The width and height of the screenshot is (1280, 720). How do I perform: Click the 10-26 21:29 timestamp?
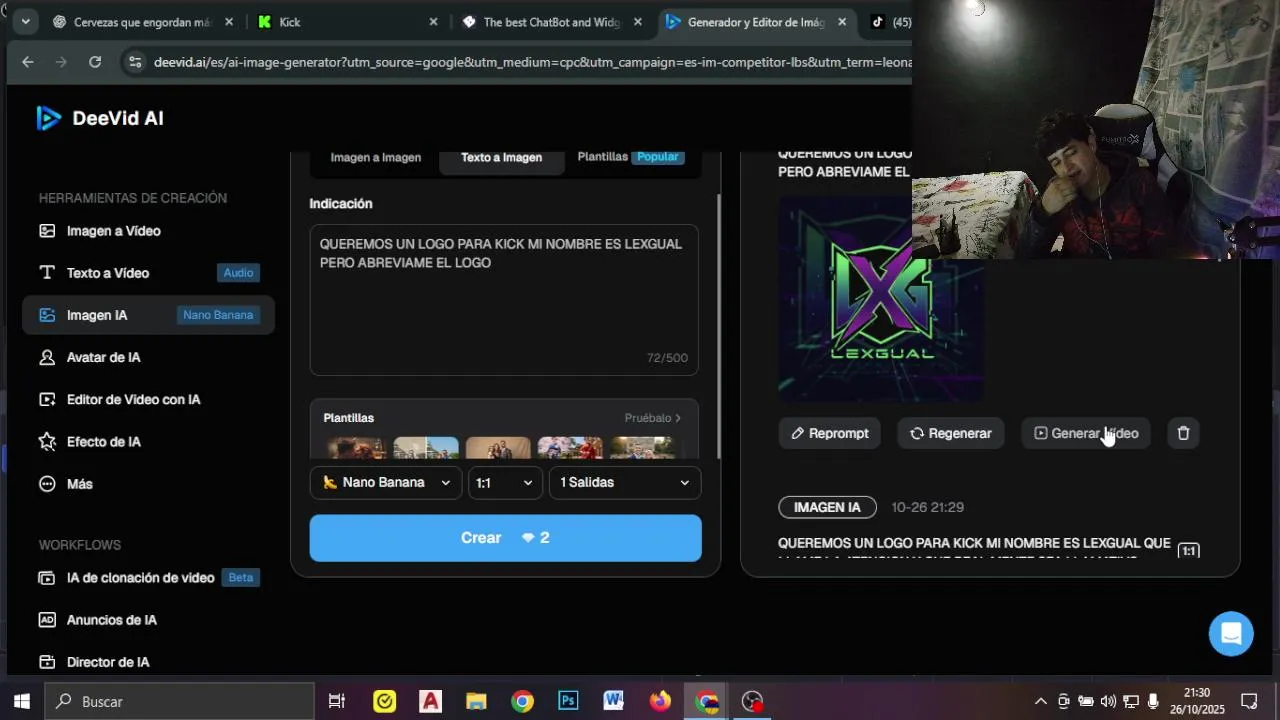[927, 507]
